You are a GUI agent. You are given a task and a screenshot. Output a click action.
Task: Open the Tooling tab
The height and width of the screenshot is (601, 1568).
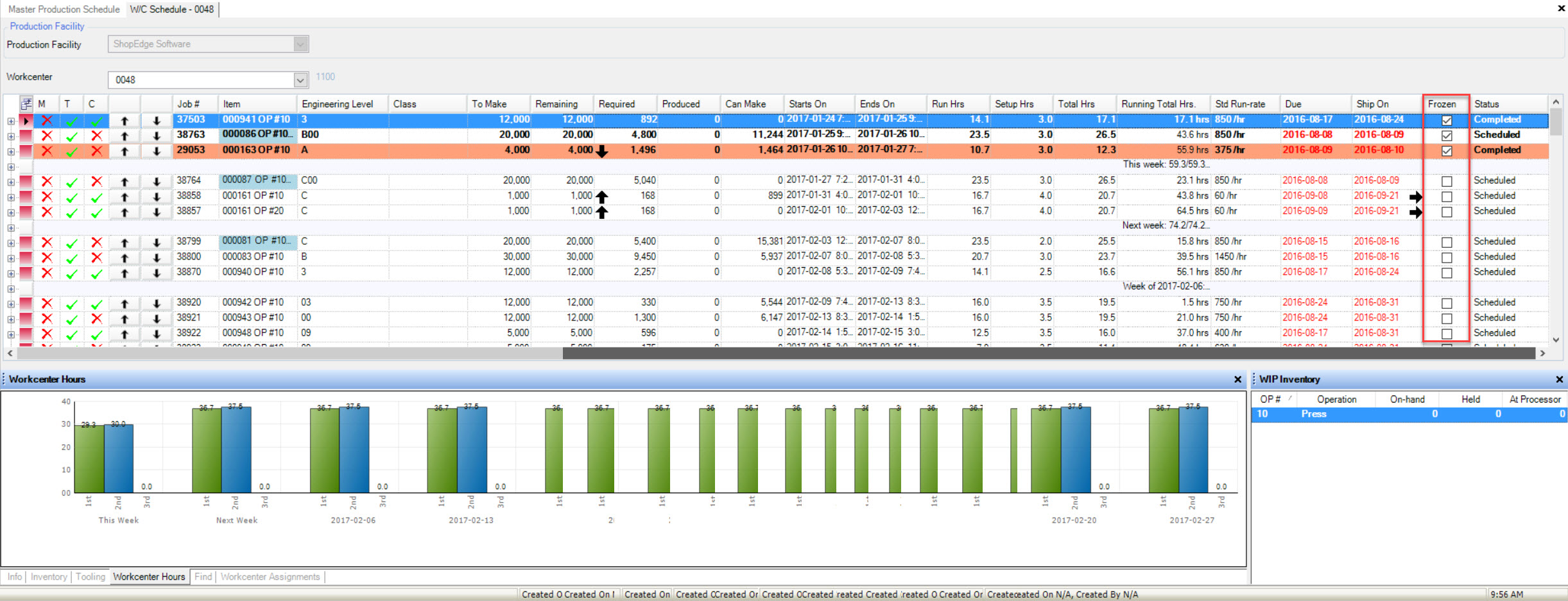[90, 577]
